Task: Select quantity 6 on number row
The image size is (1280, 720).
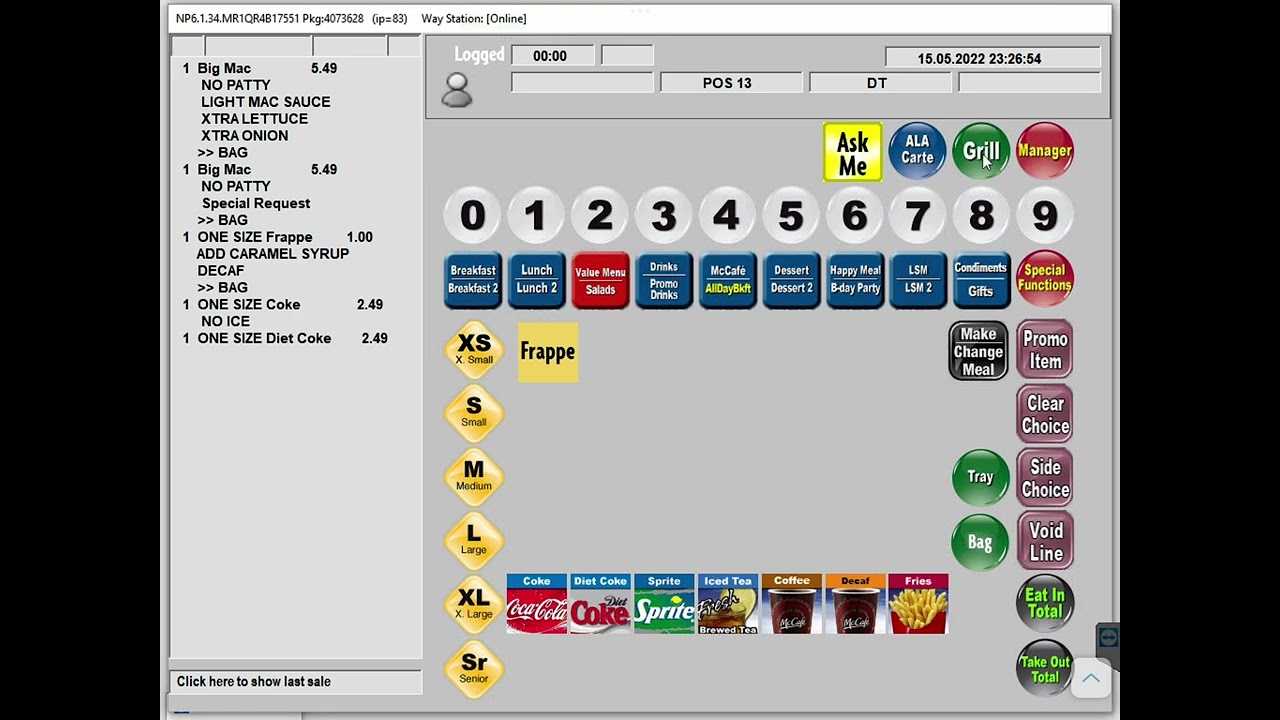Action: point(855,215)
